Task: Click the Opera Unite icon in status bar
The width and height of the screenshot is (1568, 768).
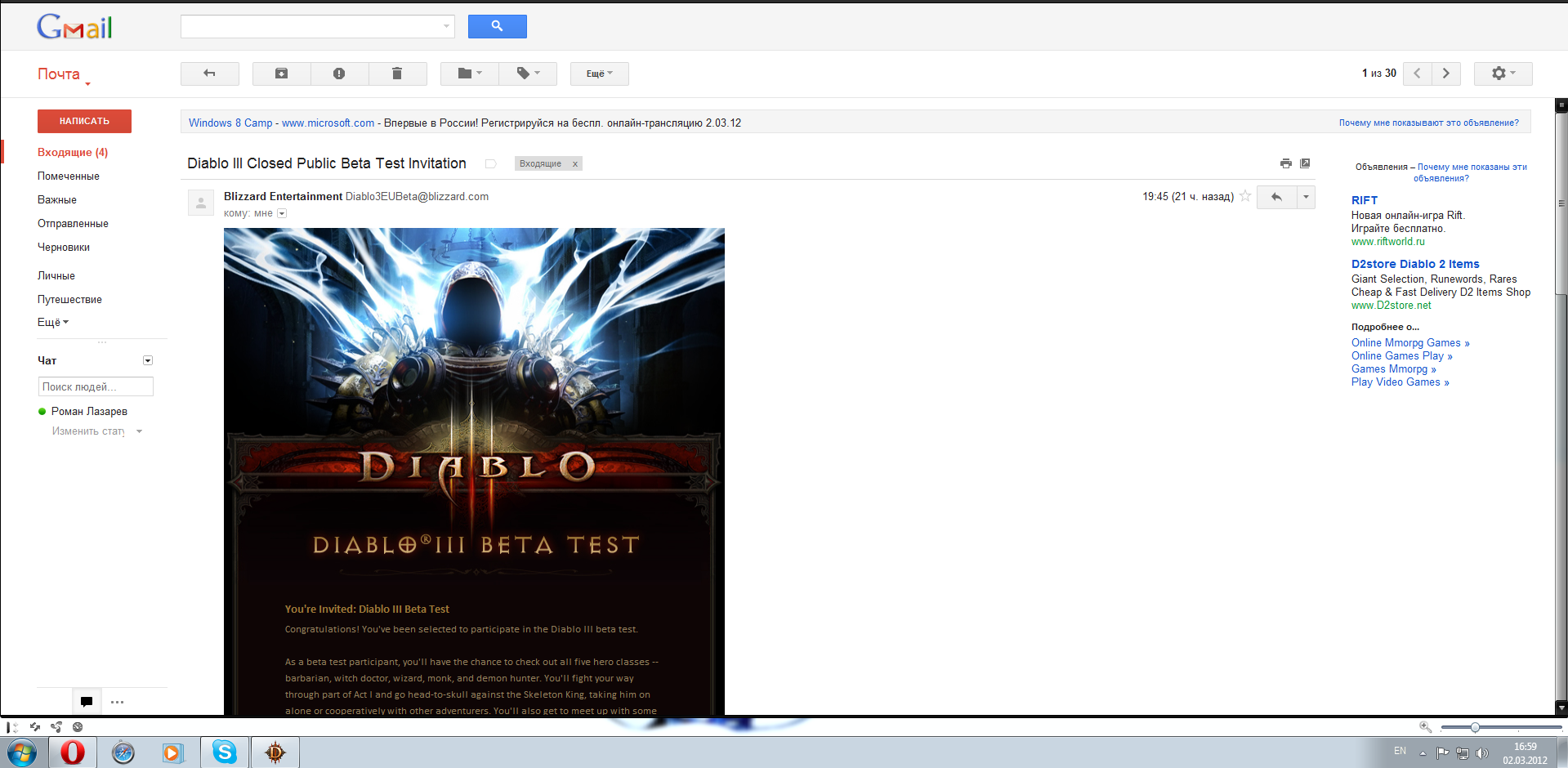Action: pos(56,726)
